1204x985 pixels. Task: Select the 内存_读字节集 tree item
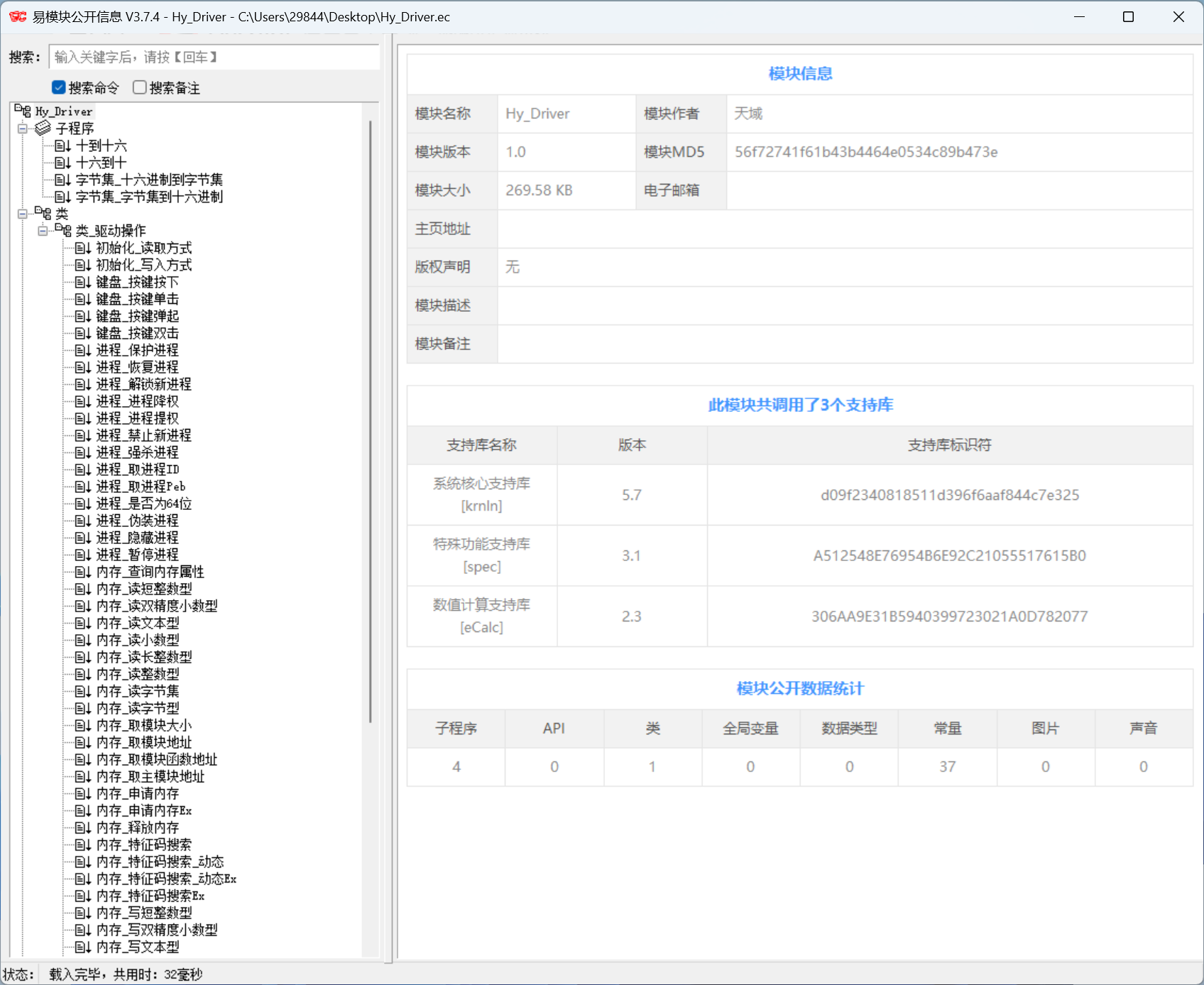click(x=138, y=691)
